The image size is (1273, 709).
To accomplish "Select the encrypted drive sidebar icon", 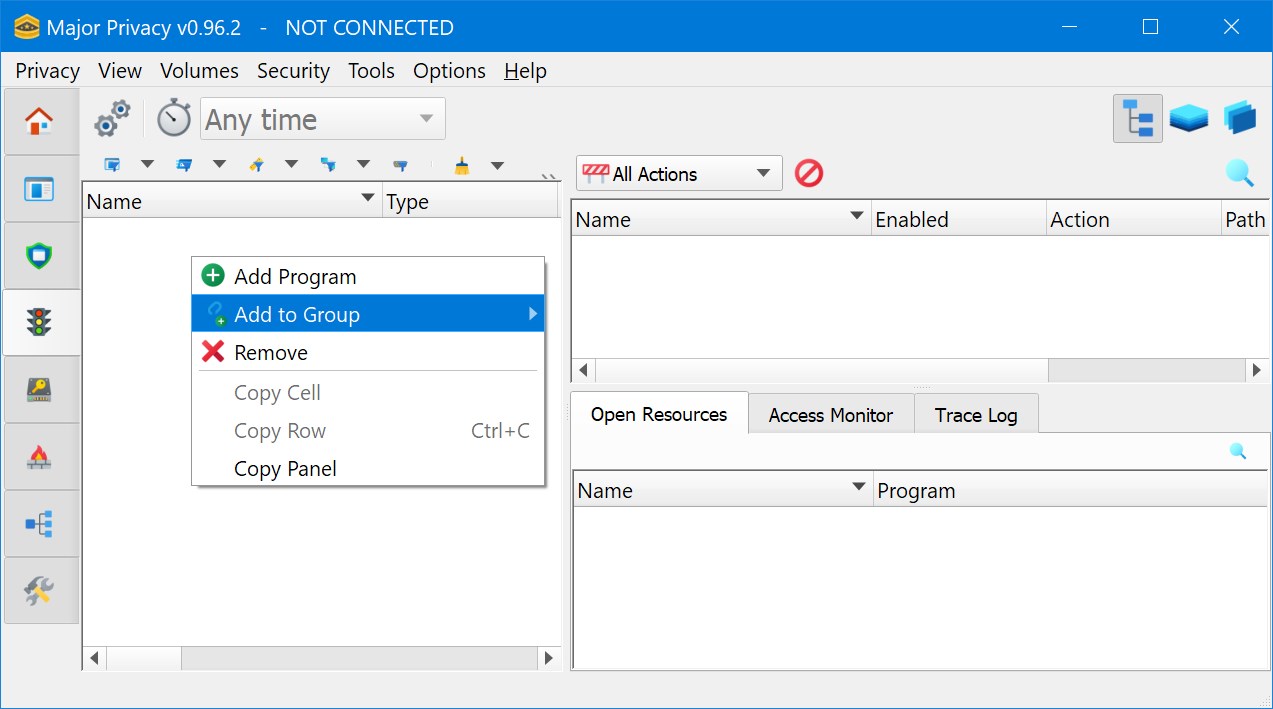I will click(x=41, y=389).
